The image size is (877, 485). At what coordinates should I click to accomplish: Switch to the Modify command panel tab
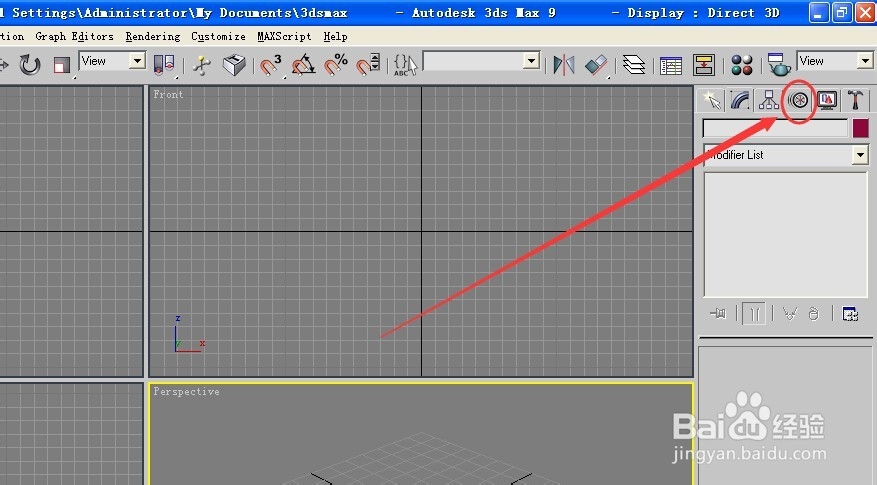coord(740,101)
